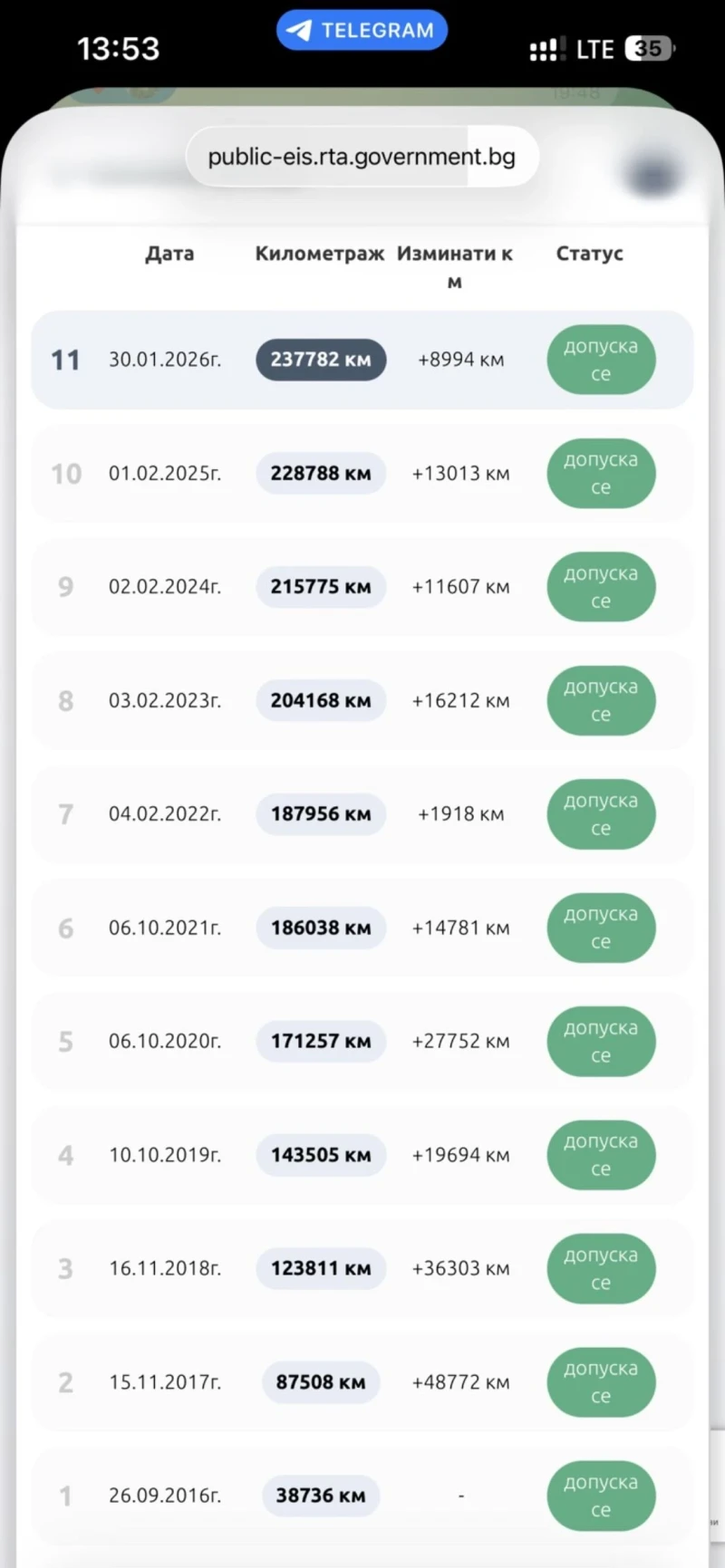
Task: Tap status badge for 03.02.2023 inspection
Action: coord(601,700)
